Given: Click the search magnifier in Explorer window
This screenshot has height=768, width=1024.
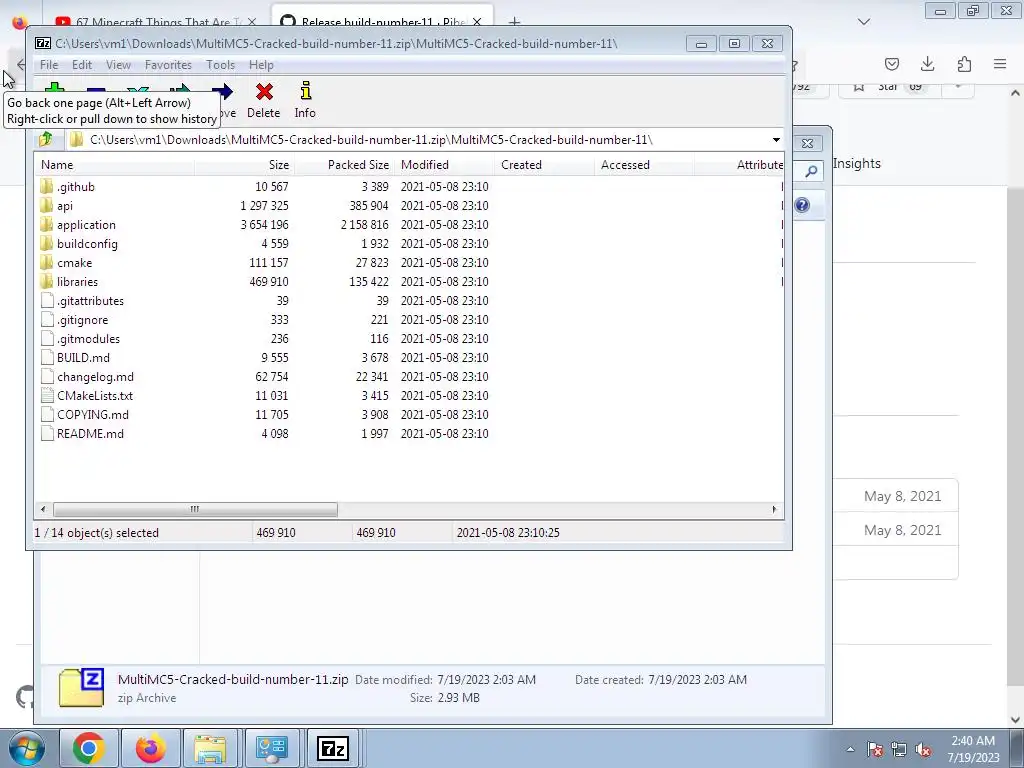Looking at the screenshot, I should 810,172.
